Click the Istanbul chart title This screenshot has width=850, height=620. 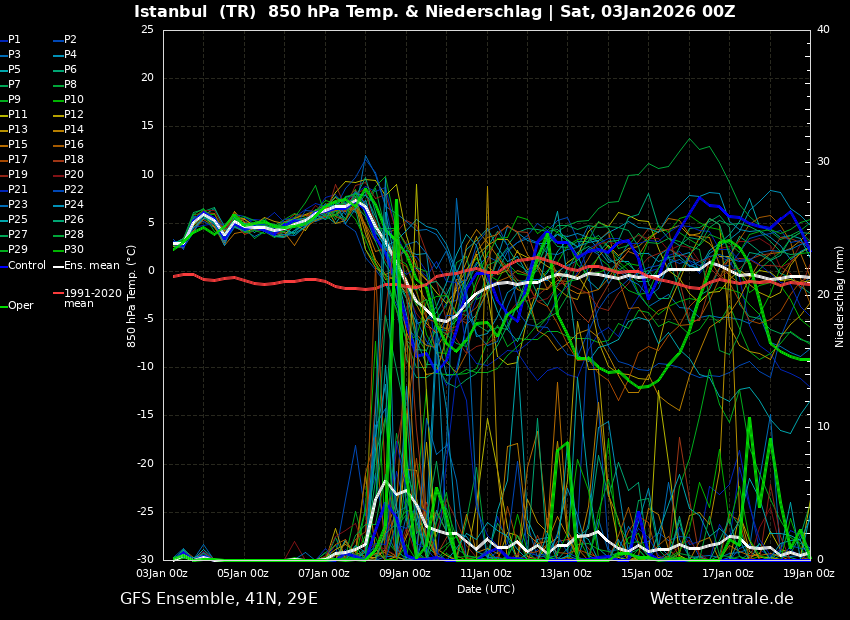(434, 11)
